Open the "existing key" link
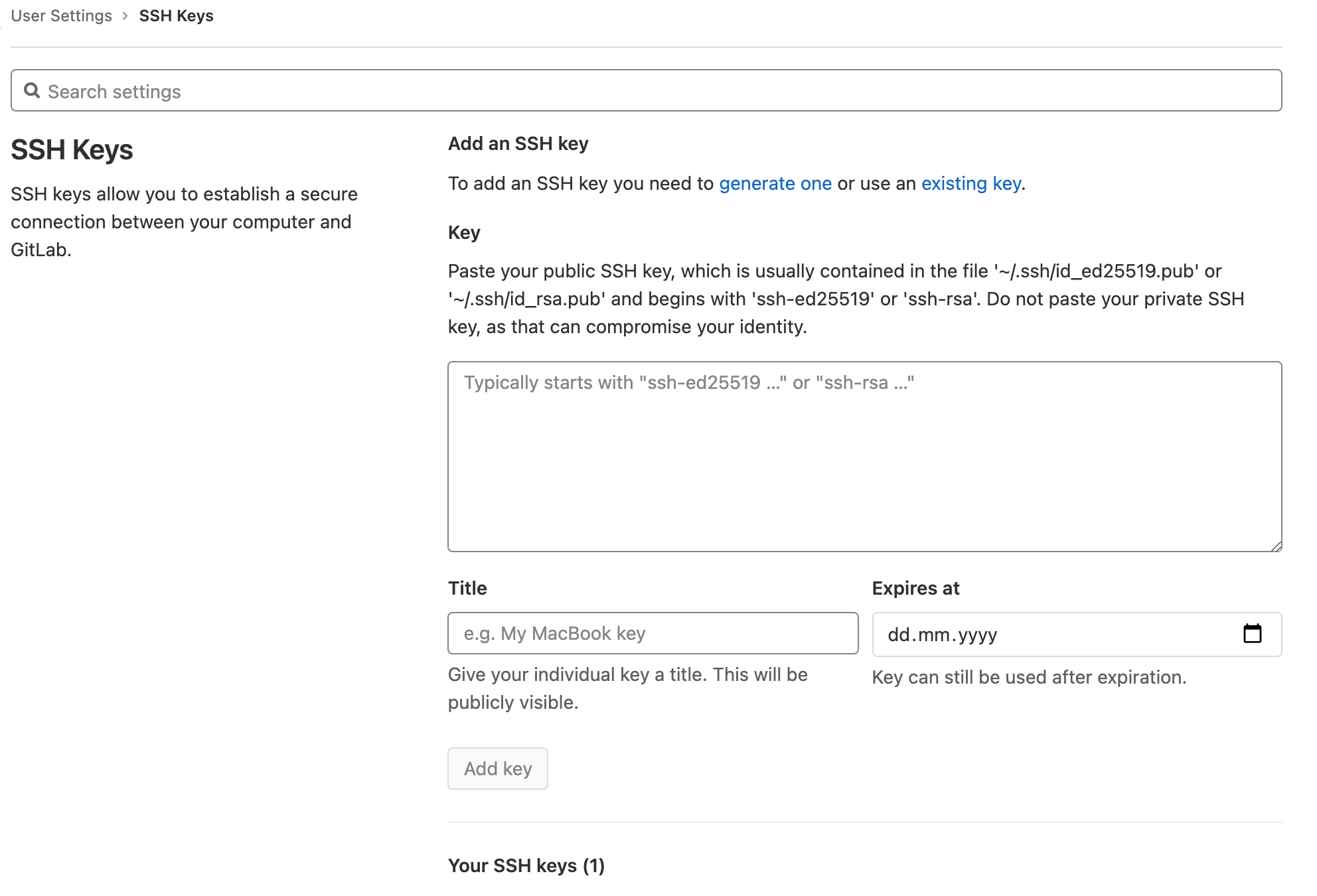The height and width of the screenshot is (896, 1317). [970, 184]
